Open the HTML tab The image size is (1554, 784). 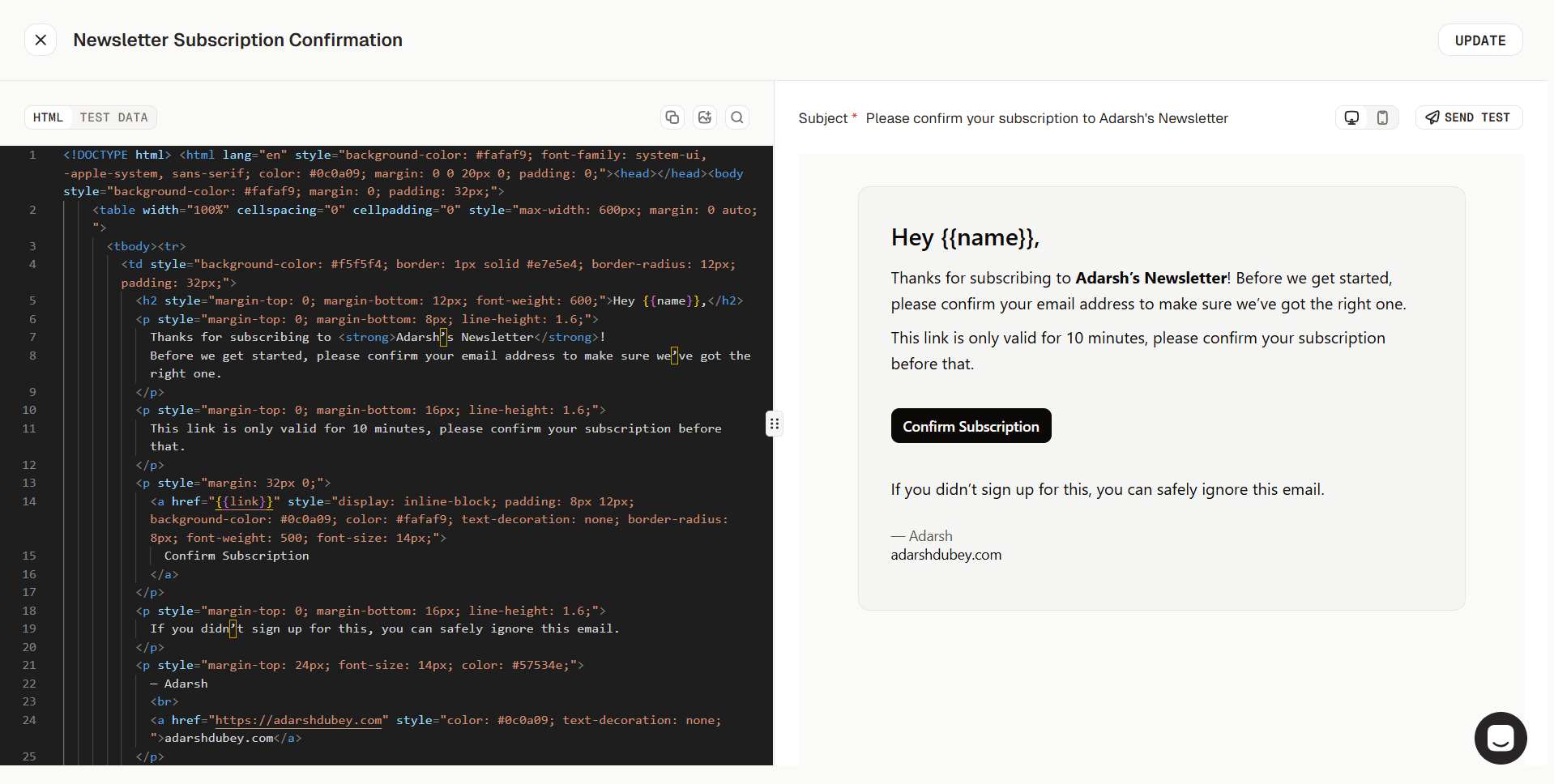(x=48, y=117)
